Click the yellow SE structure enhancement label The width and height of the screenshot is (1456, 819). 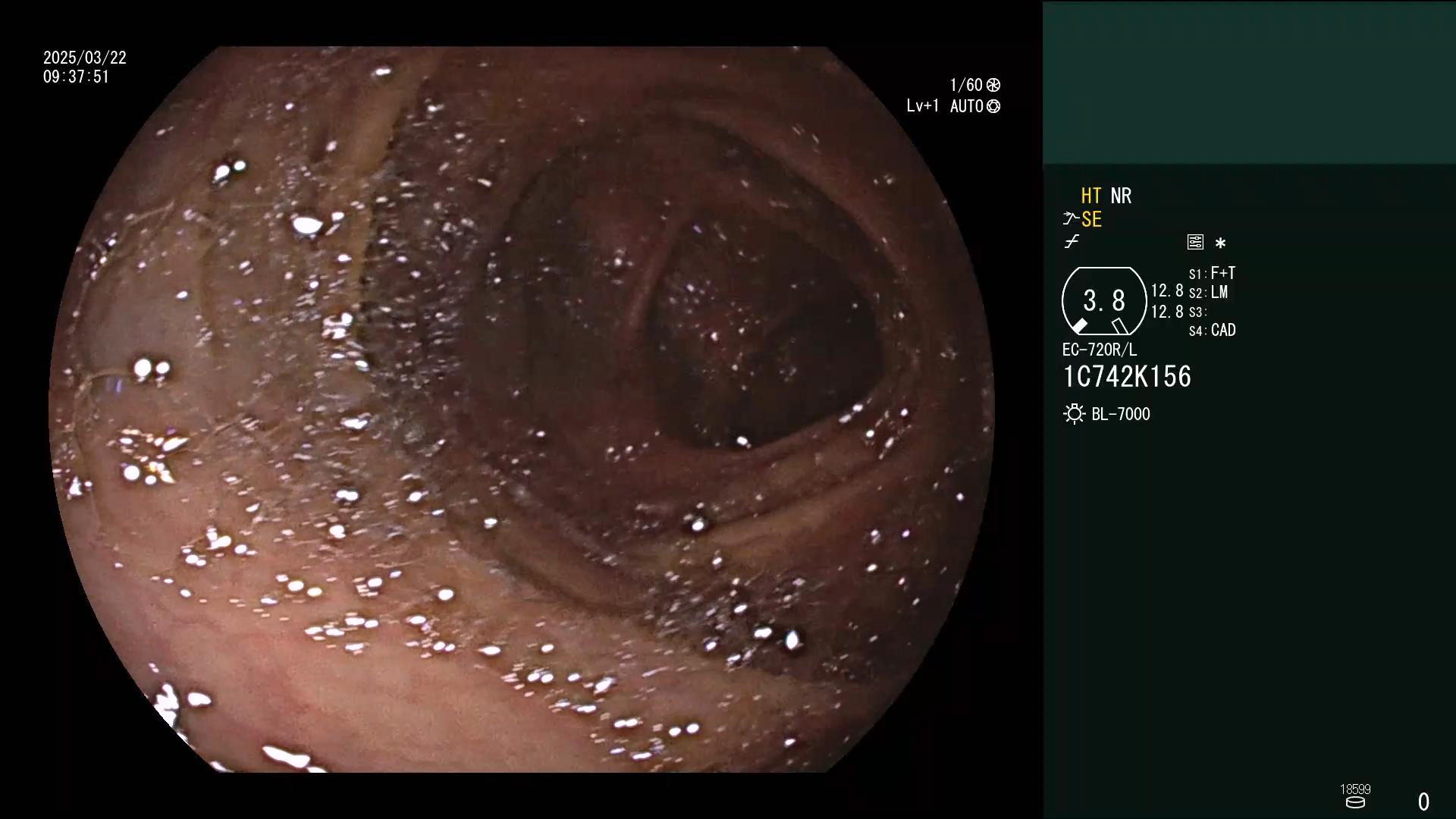[1091, 220]
